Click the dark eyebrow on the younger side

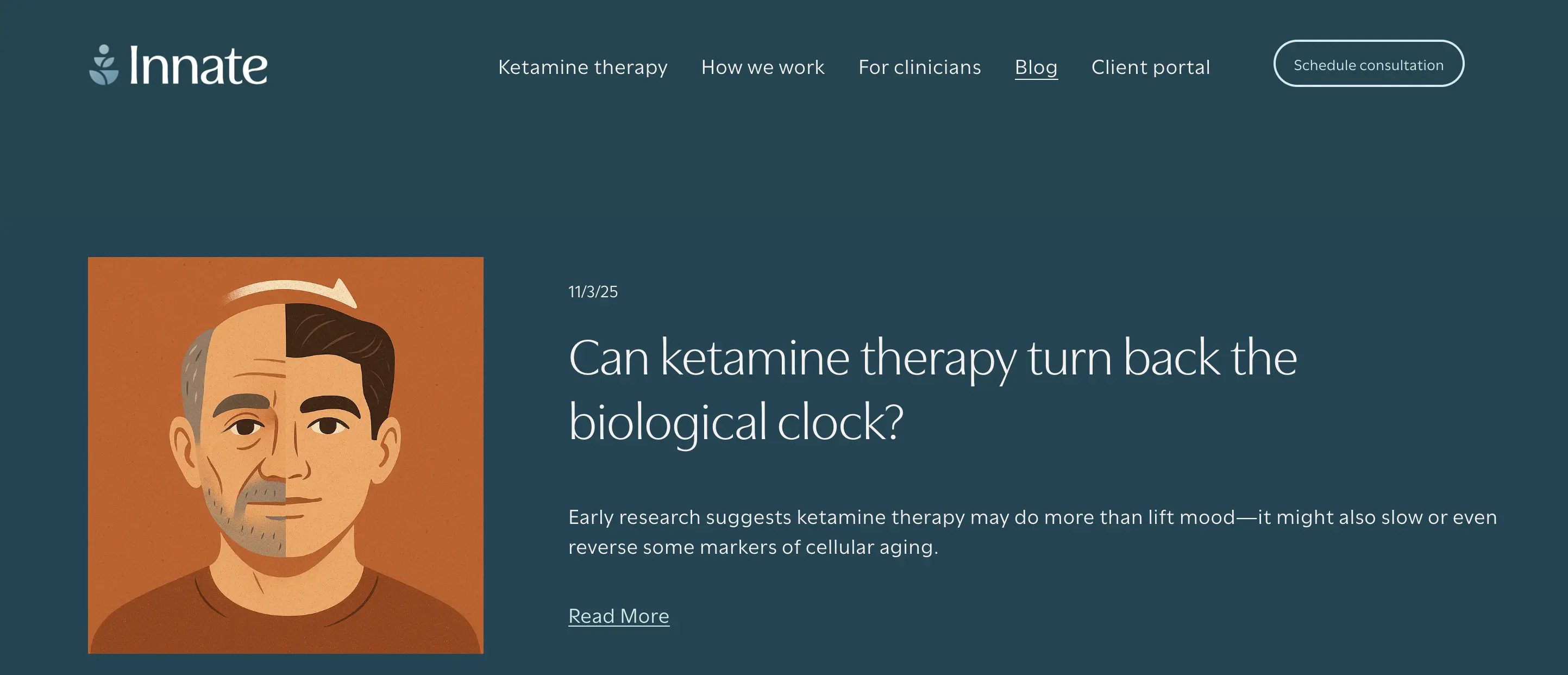click(x=329, y=404)
